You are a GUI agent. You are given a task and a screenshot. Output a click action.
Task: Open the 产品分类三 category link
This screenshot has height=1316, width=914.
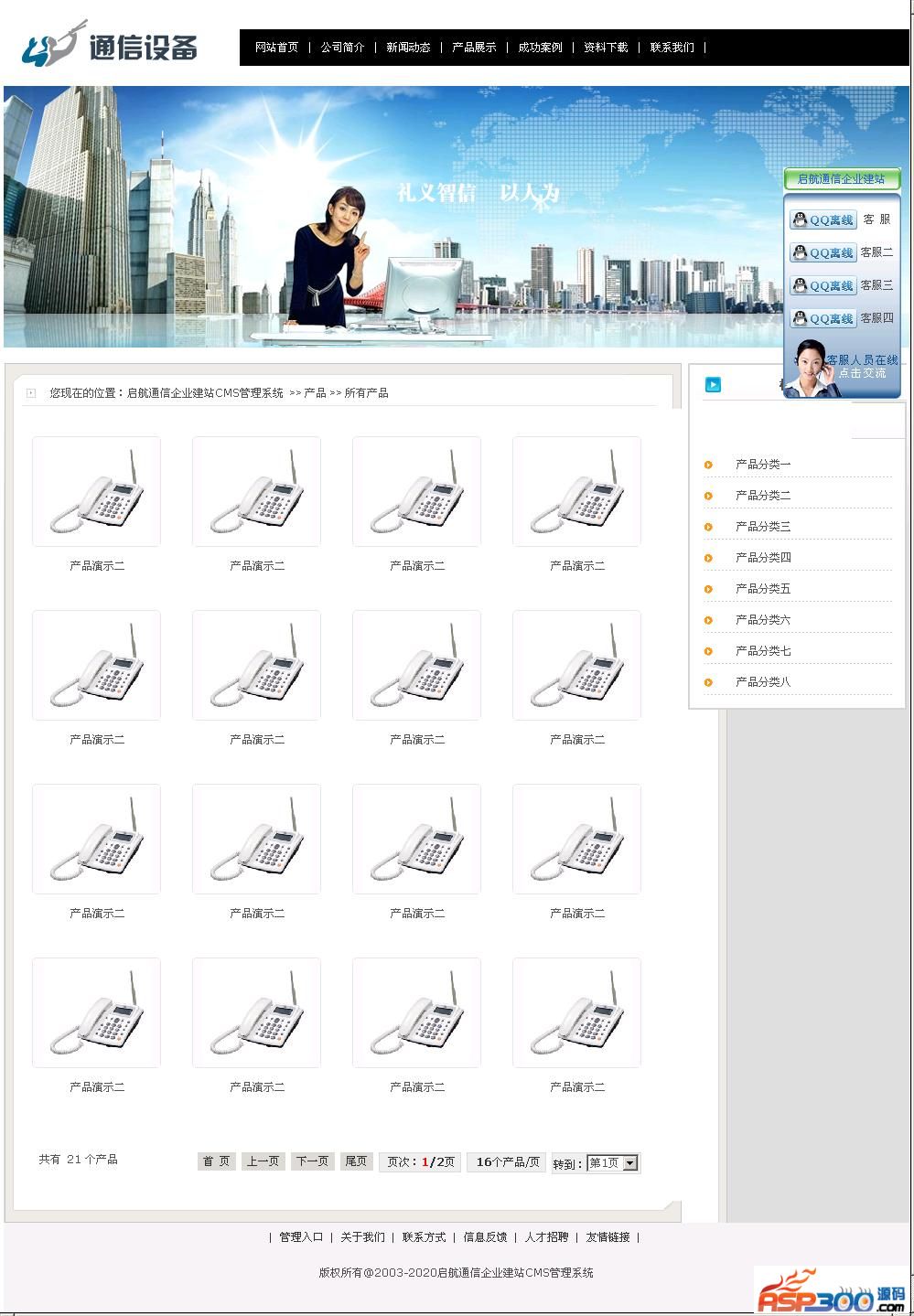point(763,527)
